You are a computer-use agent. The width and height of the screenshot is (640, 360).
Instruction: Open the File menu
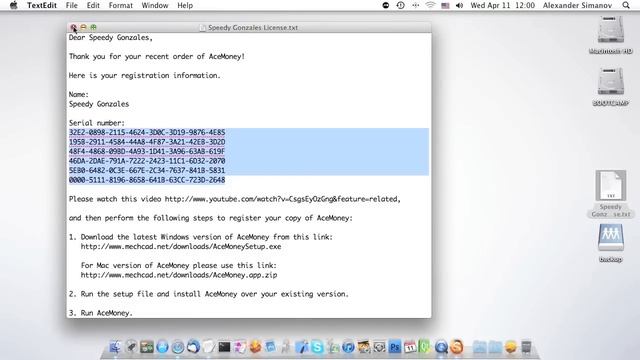click(x=71, y=5)
